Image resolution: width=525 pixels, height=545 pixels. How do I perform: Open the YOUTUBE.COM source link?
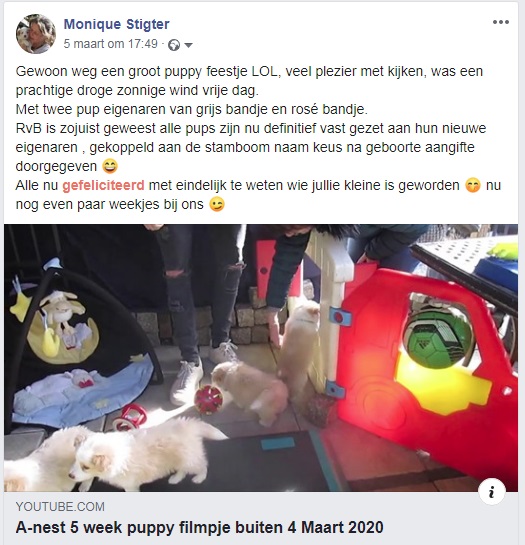pyautogui.click(x=60, y=507)
